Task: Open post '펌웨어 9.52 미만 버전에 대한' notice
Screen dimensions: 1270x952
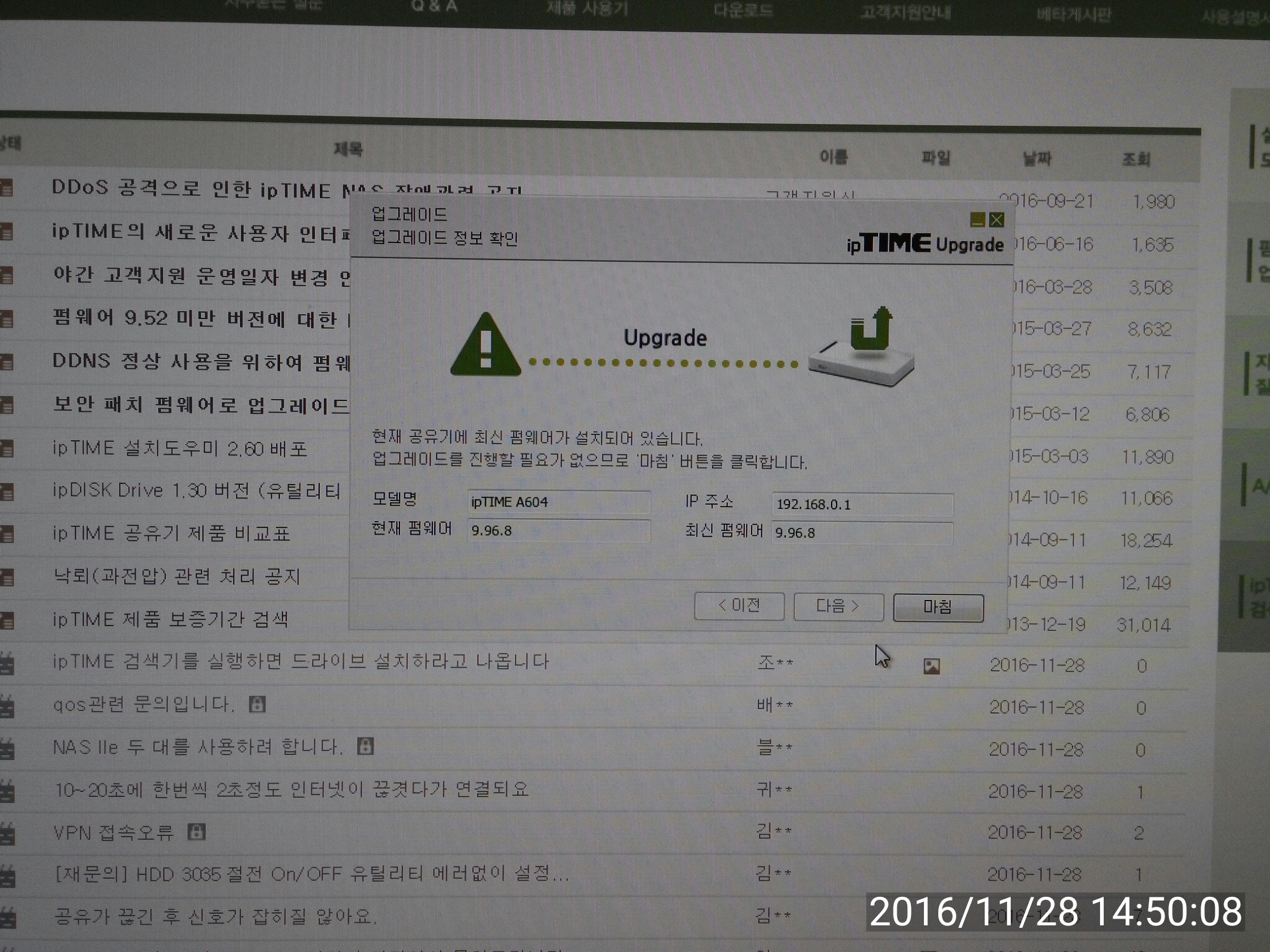Action: pos(202,318)
